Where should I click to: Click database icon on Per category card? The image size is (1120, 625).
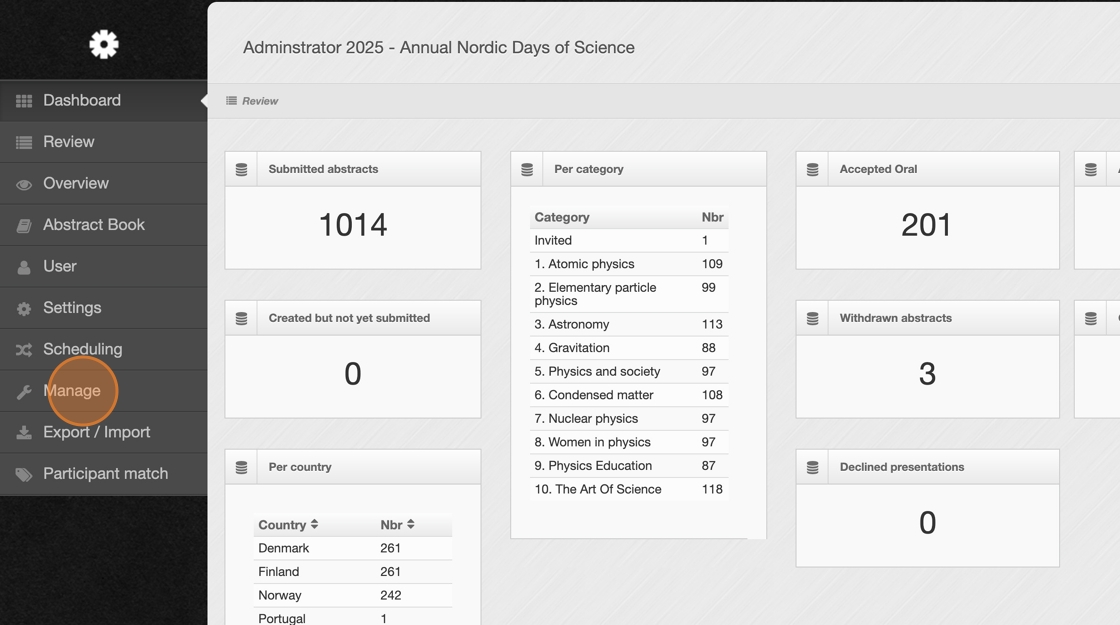coord(527,169)
